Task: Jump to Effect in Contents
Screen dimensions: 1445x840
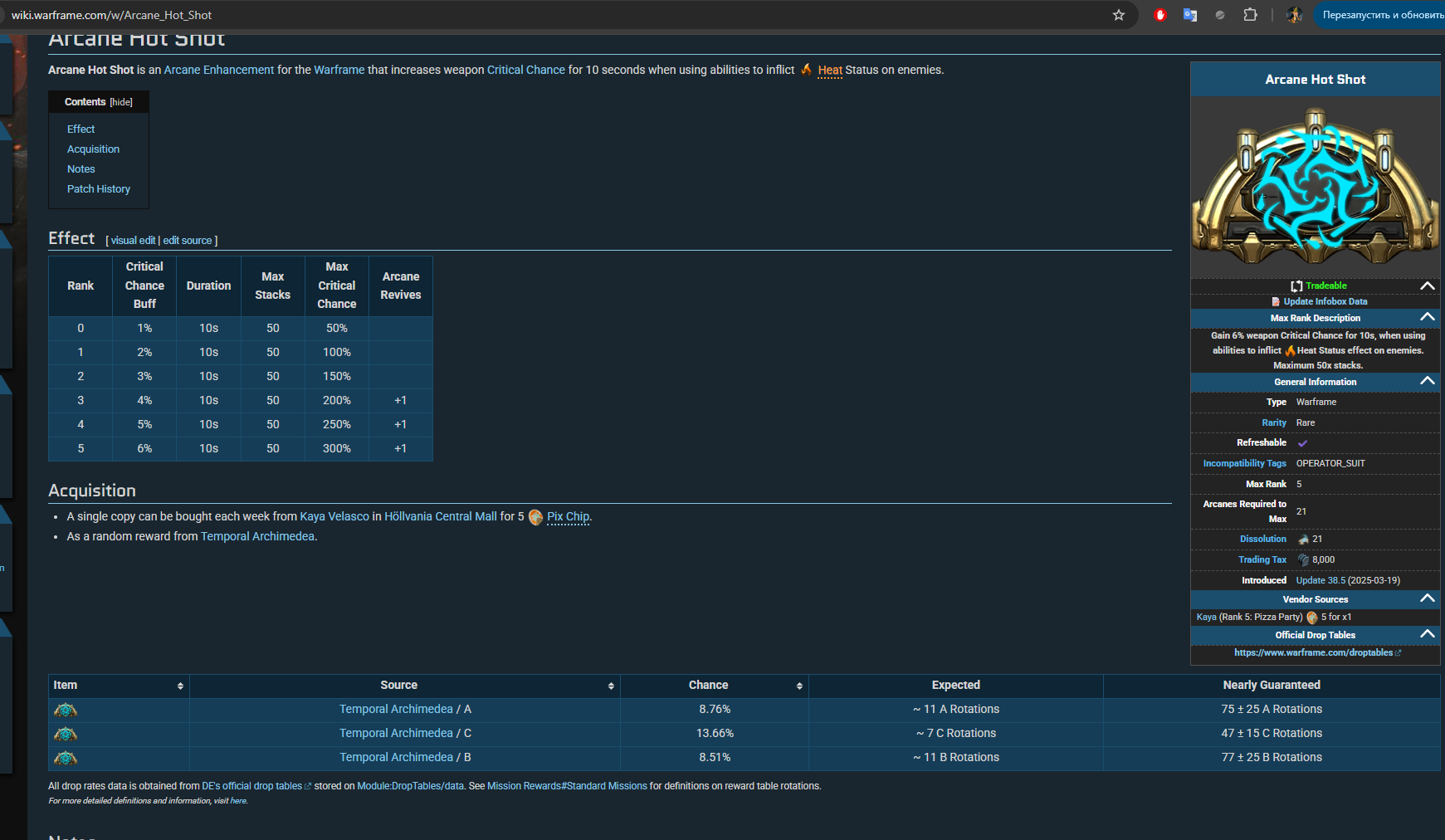Action: point(81,129)
